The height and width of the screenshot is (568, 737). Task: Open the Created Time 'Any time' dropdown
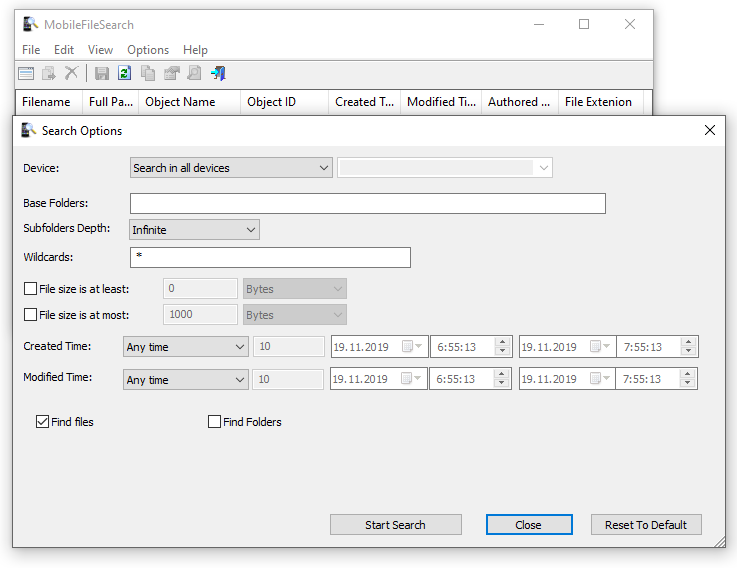(x=186, y=348)
